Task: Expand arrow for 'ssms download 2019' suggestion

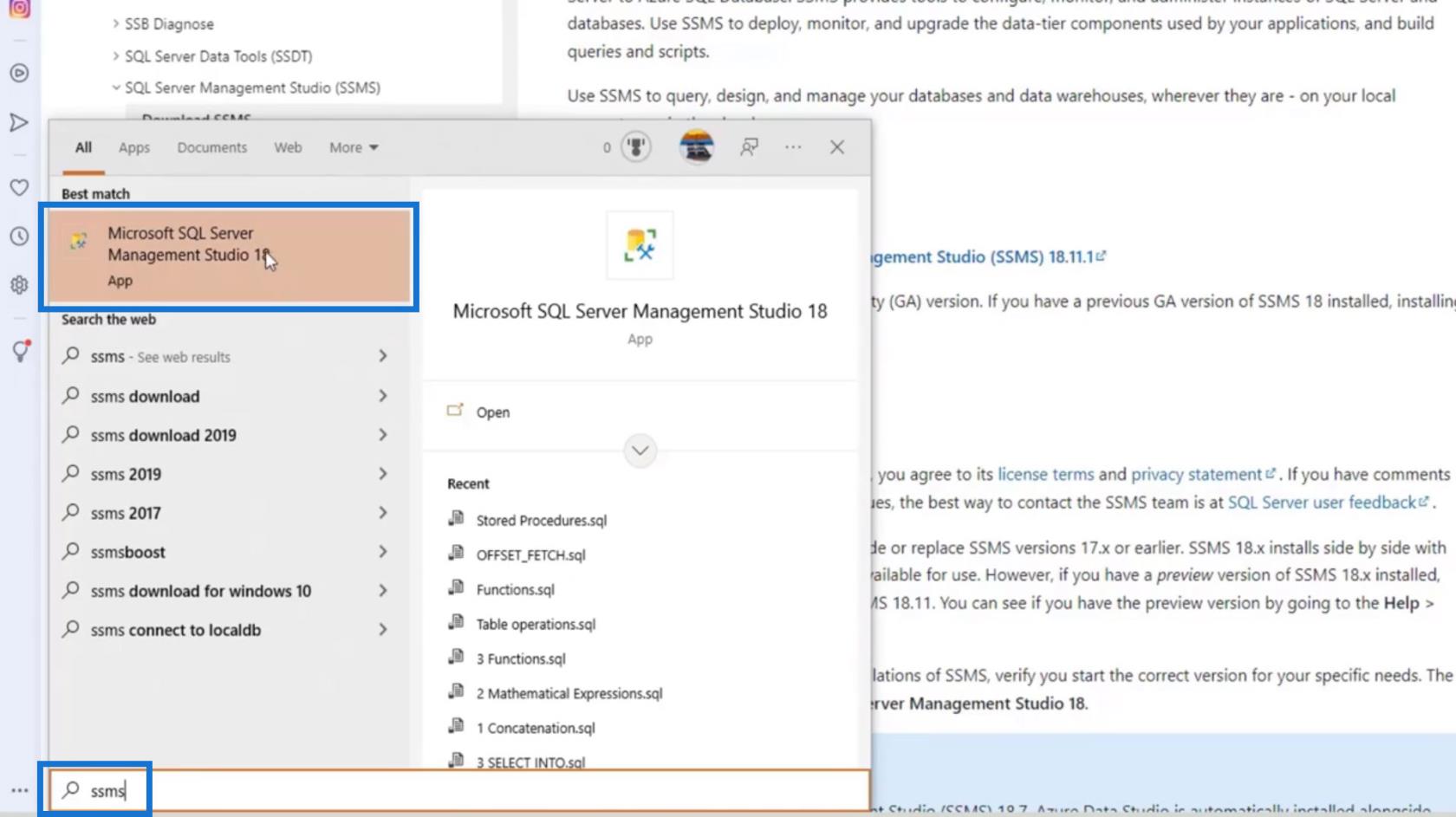Action: (383, 435)
